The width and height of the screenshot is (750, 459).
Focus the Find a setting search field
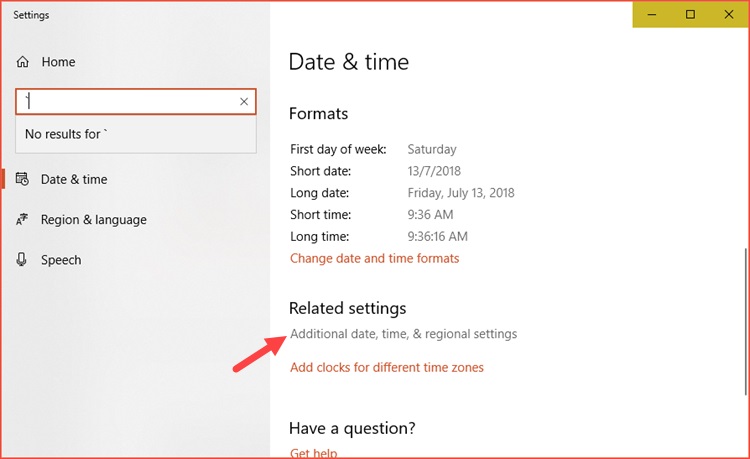pyautogui.click(x=125, y=101)
